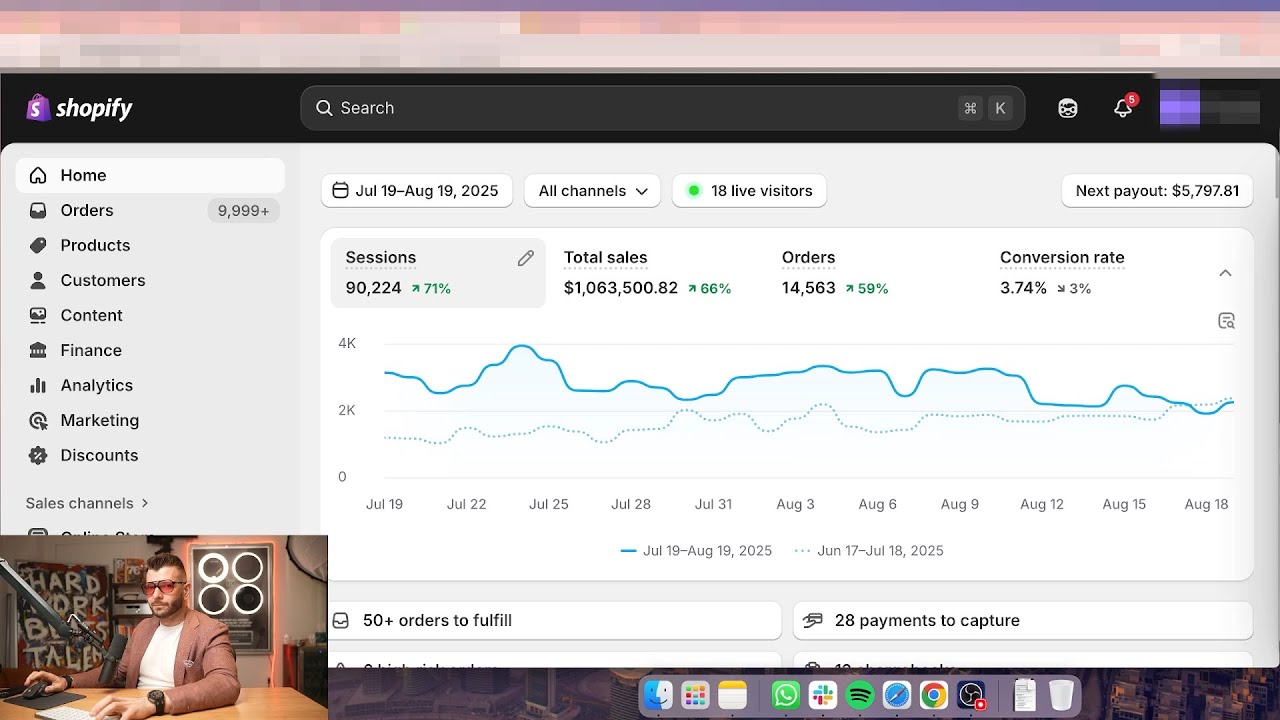Viewport: 1280px width, 720px height.
Task: Click the 9,999+ orders badge
Action: 243,211
